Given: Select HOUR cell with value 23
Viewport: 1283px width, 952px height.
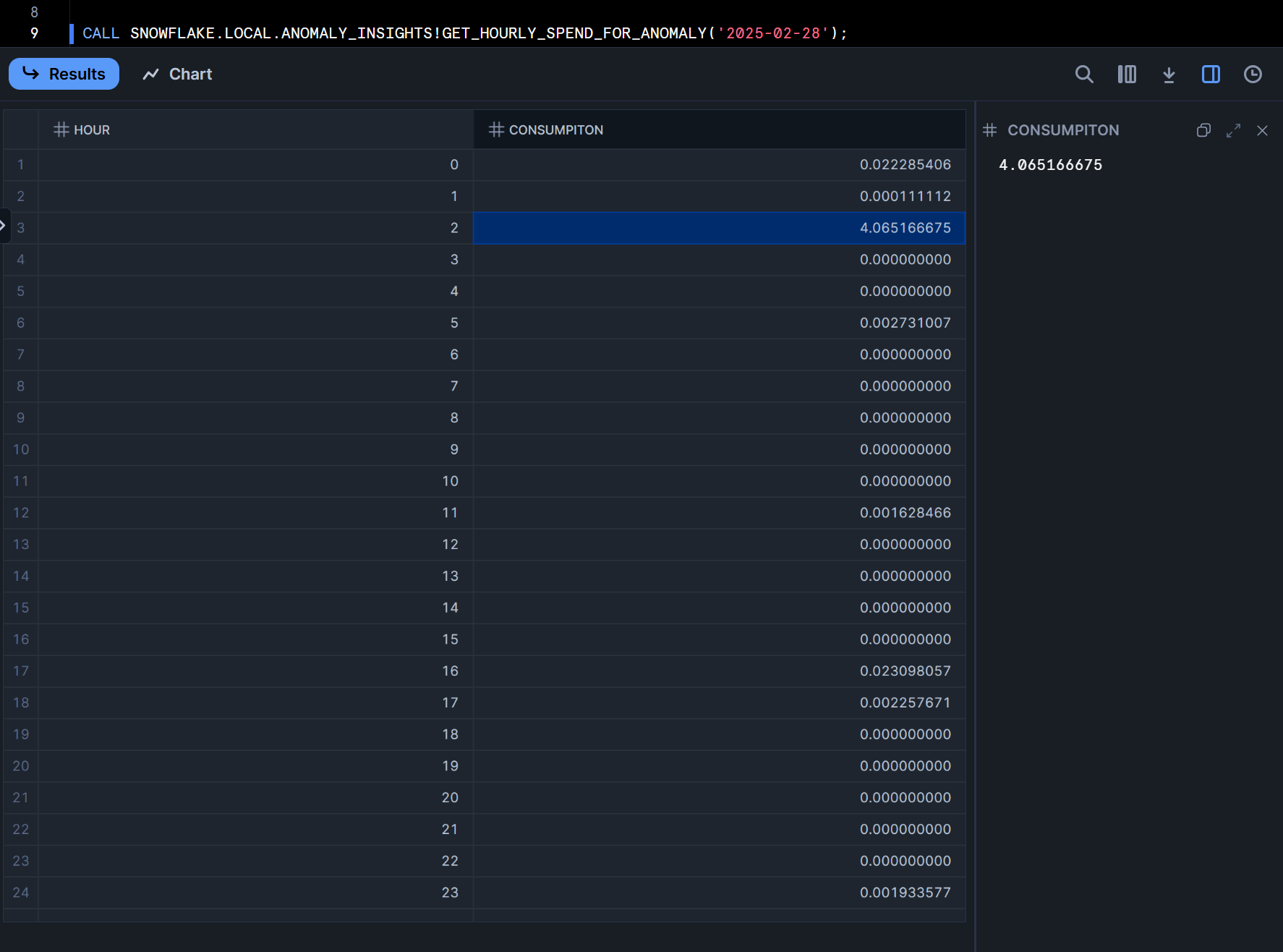Looking at the screenshot, I should click(255, 893).
